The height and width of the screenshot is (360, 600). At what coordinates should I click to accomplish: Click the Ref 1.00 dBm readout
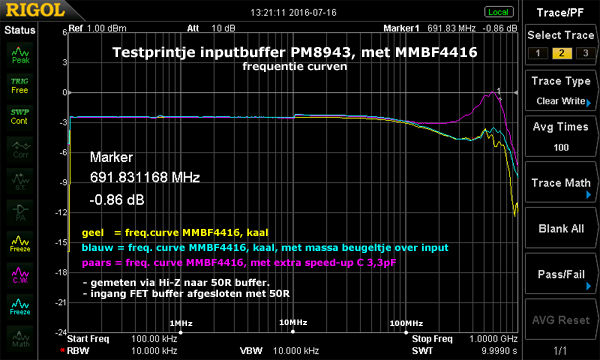point(97,28)
